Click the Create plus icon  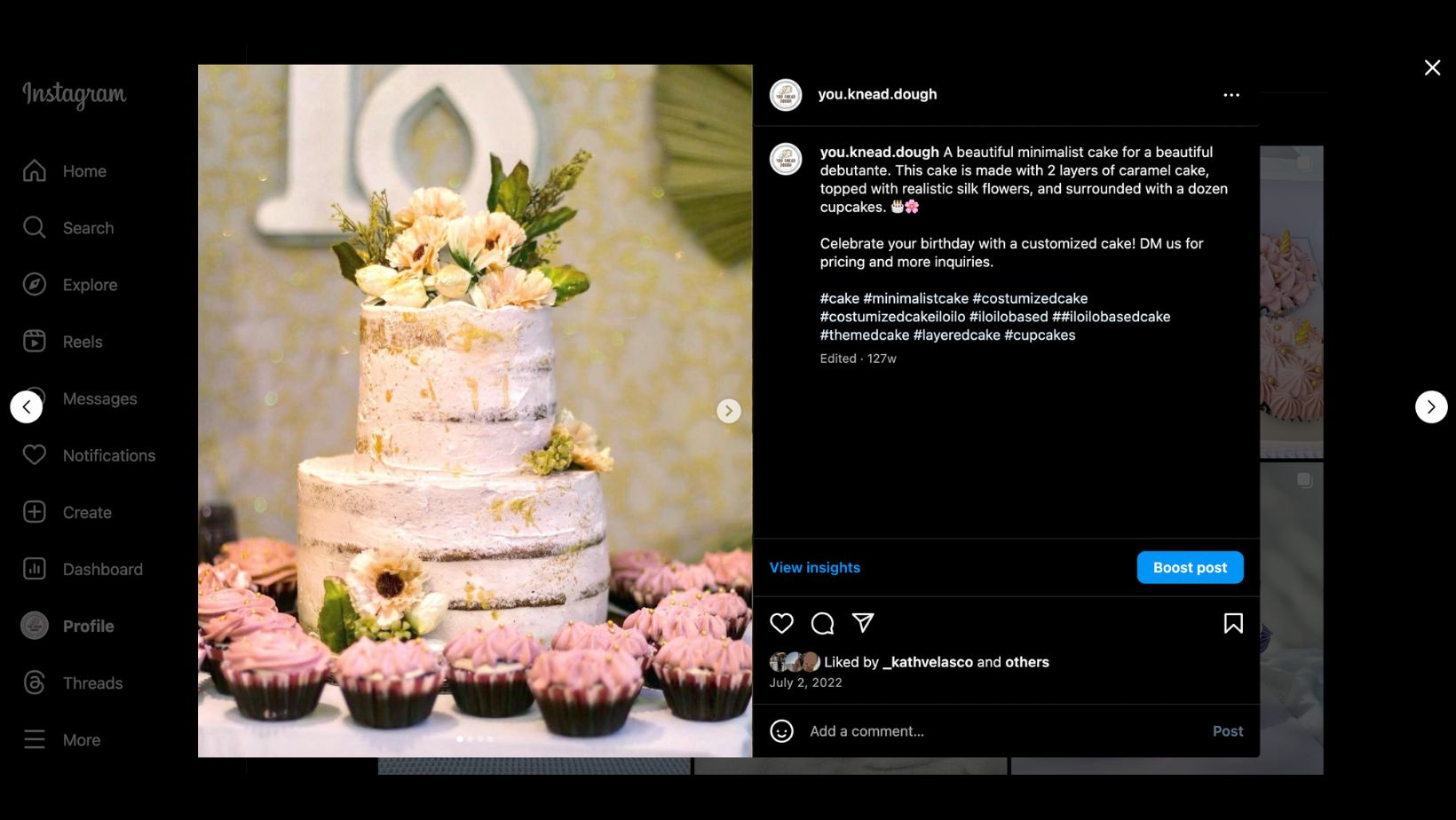point(35,512)
